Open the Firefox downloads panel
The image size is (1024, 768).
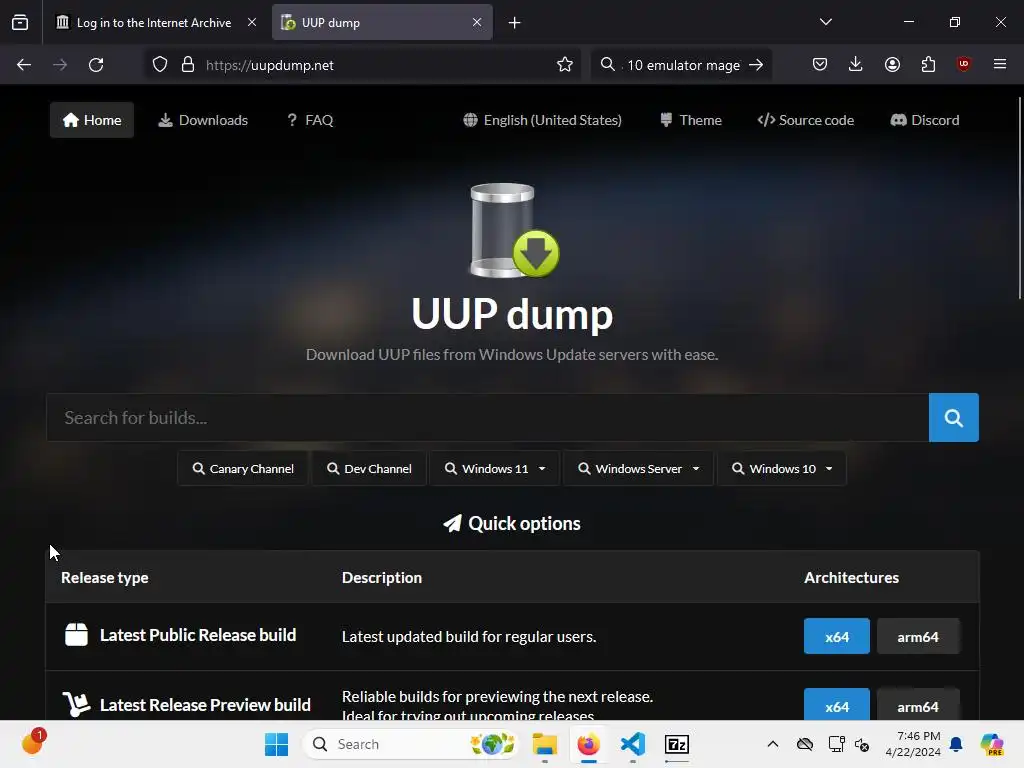[856, 65]
